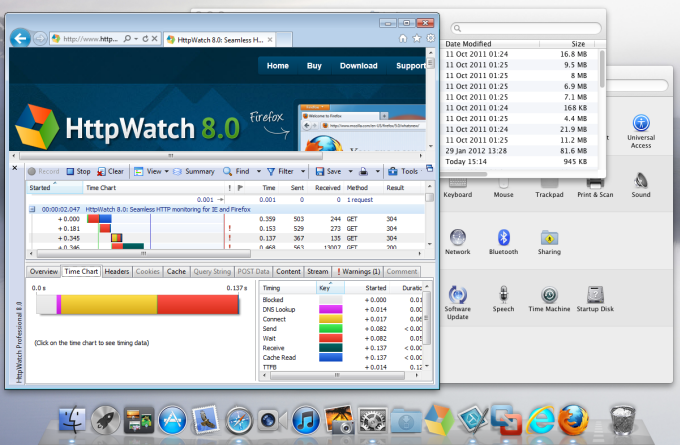Open the Summary panel

(x=194, y=171)
